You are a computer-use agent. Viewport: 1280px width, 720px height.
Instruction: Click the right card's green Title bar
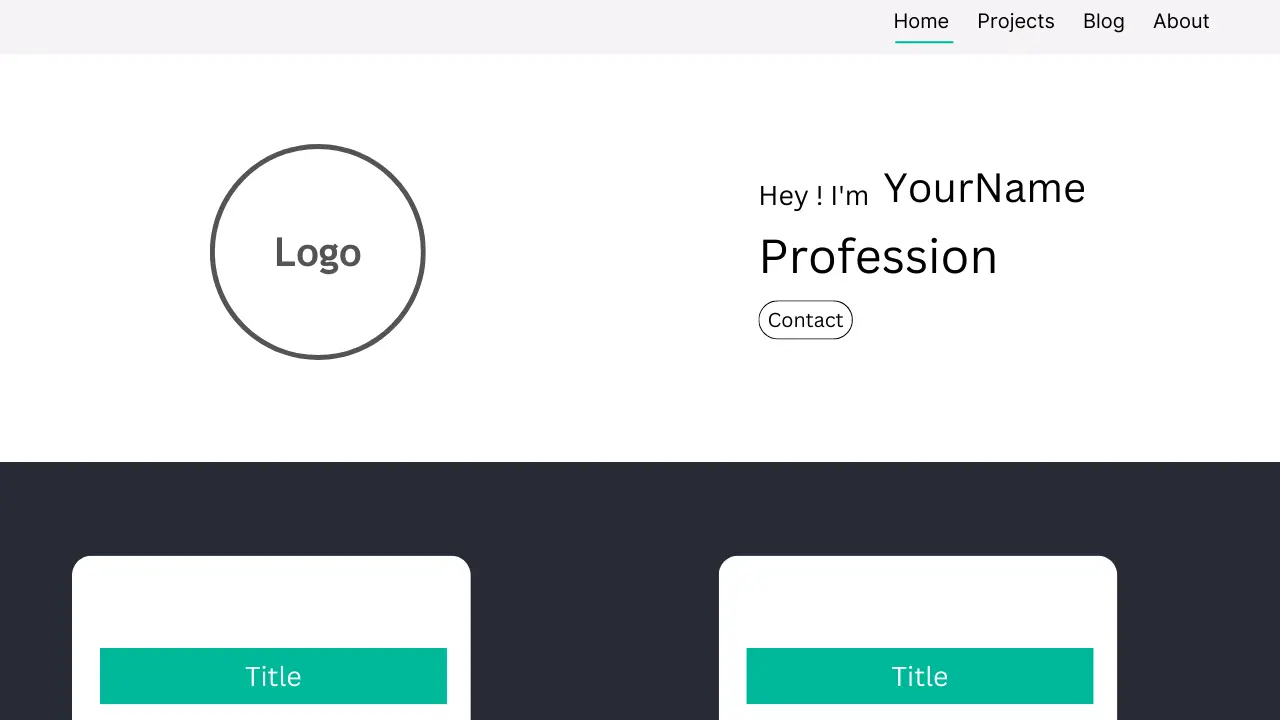coord(919,676)
